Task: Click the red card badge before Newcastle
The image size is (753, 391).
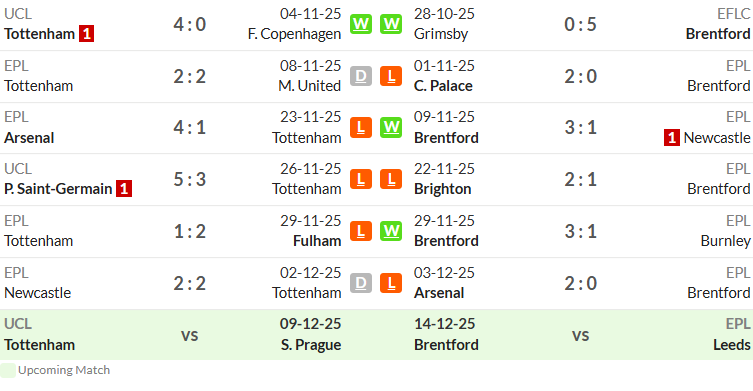Action: coord(671,138)
